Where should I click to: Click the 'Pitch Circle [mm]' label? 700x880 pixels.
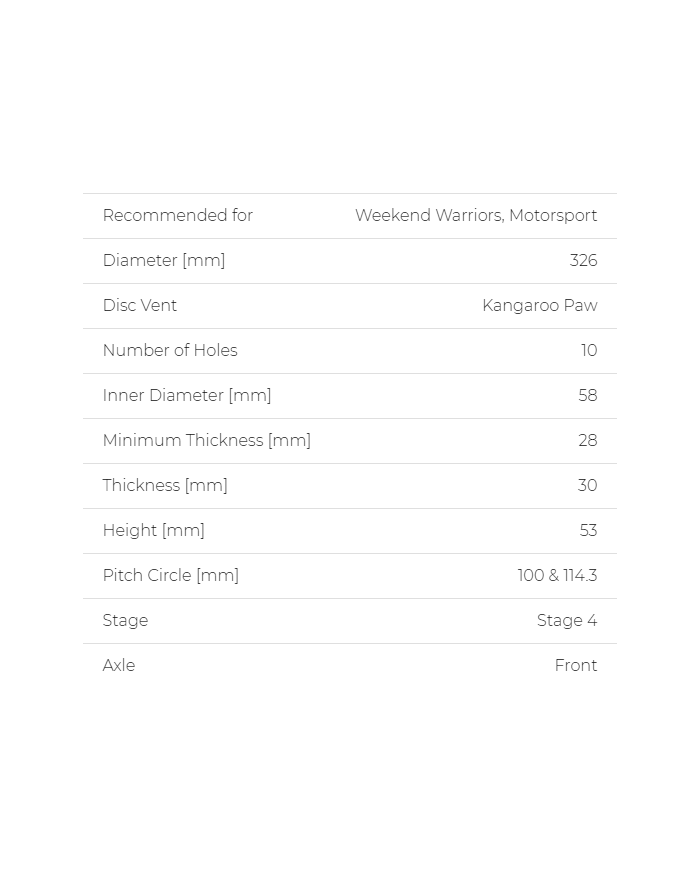[171, 576]
